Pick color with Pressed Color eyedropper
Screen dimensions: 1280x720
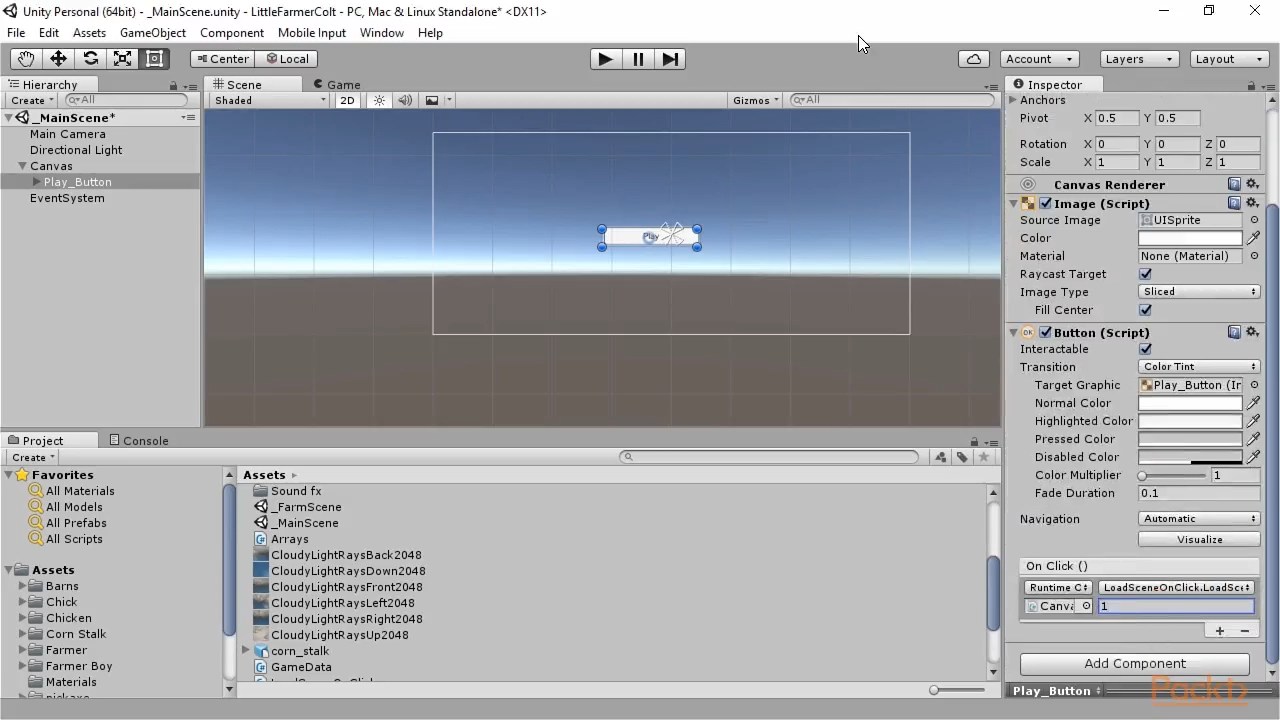tap(1253, 439)
